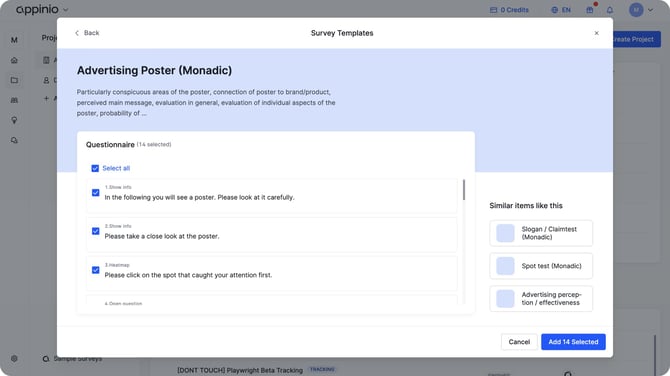The image size is (670, 376).
Task: Expand the appinio logo dropdown arrow
Action: point(65,10)
